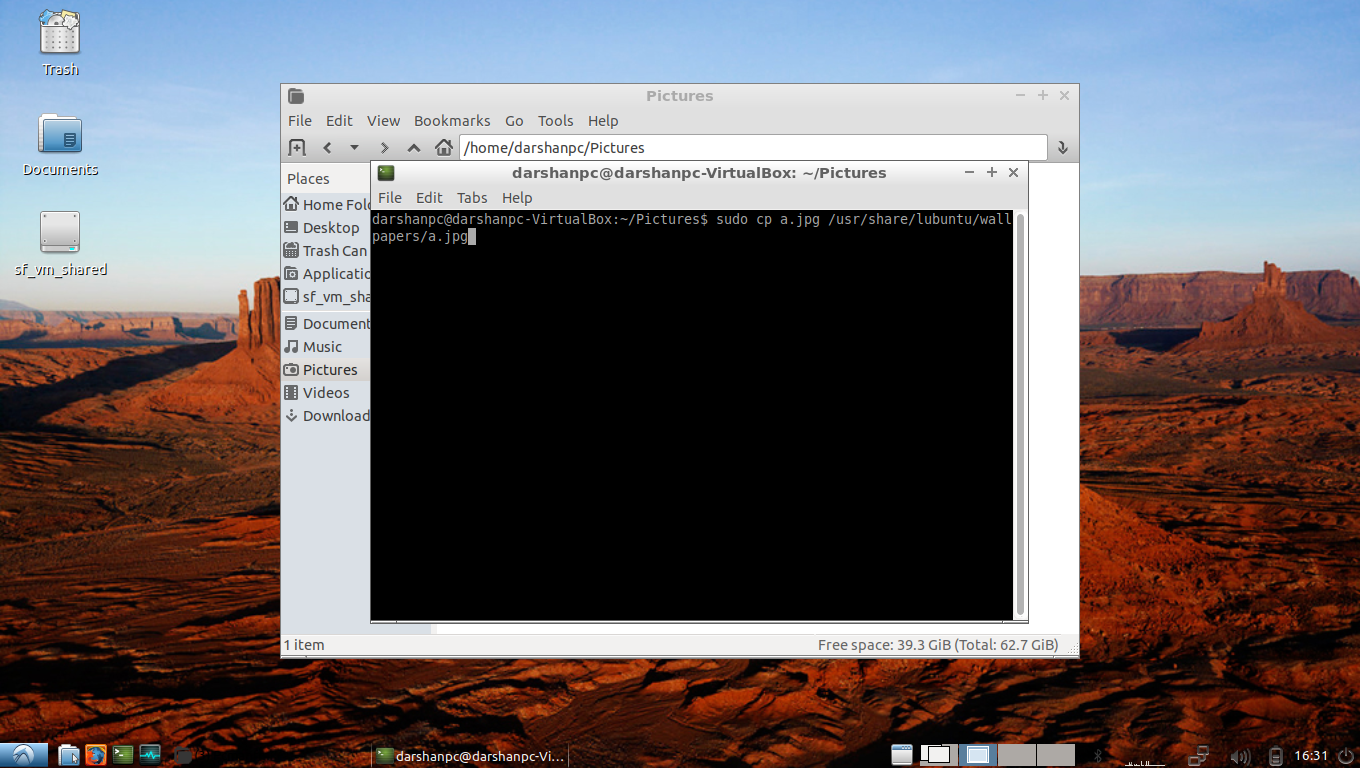Open the Lubuntu start menu on the panel
The width and height of the screenshot is (1360, 768).
[x=24, y=755]
